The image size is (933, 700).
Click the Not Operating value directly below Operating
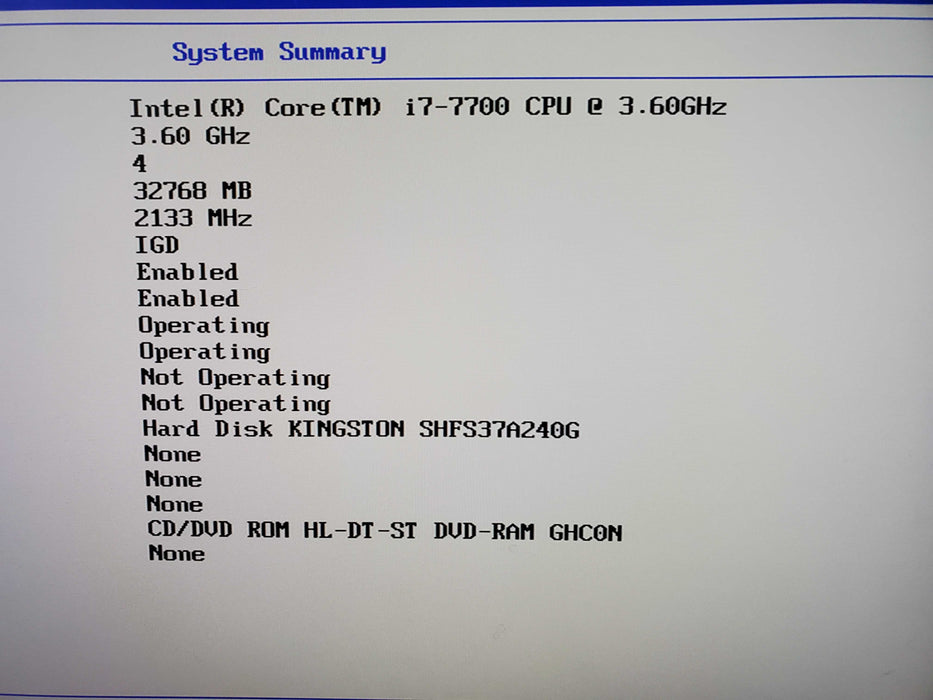(x=236, y=378)
